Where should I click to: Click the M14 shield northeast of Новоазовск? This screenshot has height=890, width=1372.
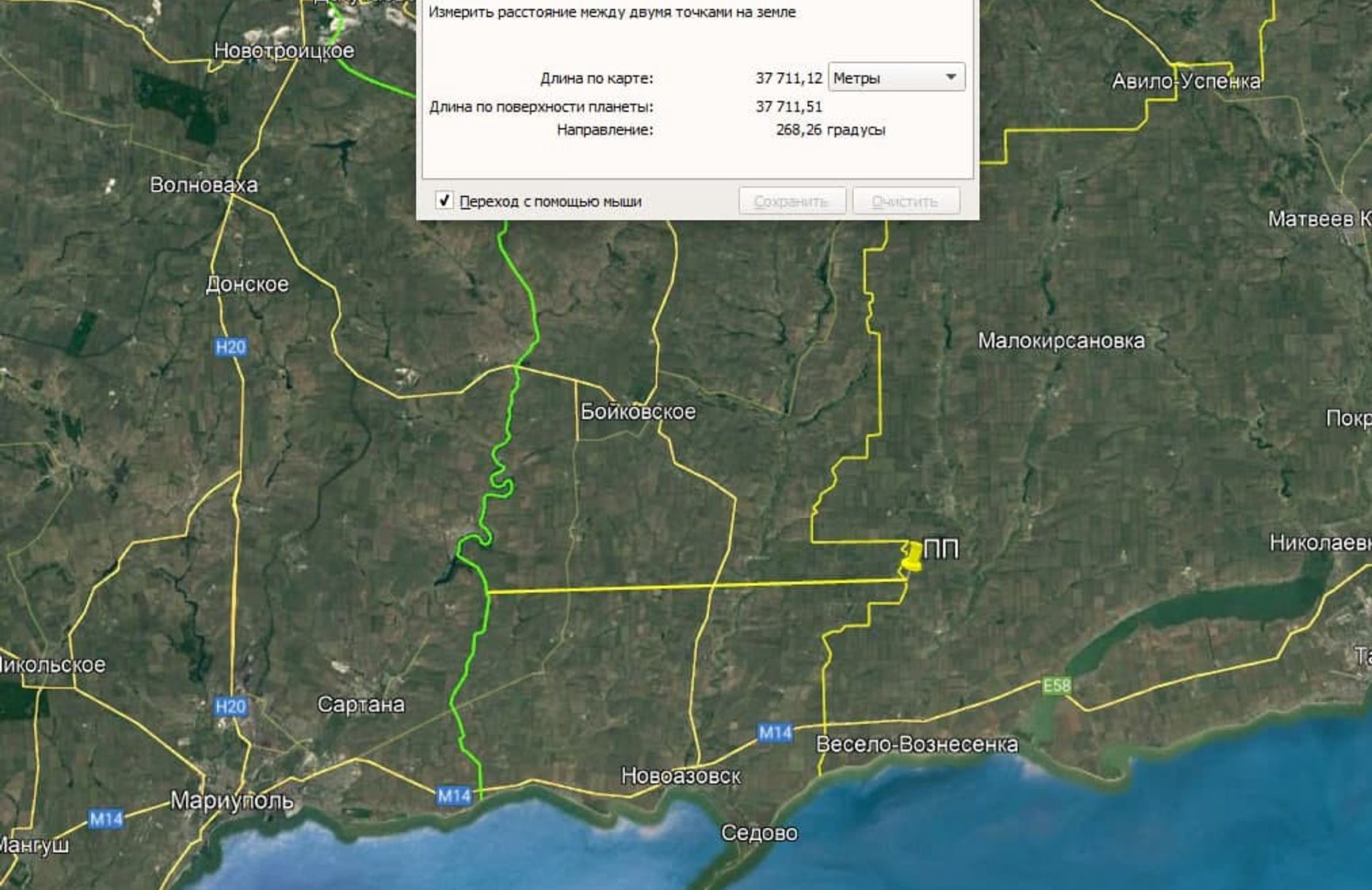pos(775,733)
